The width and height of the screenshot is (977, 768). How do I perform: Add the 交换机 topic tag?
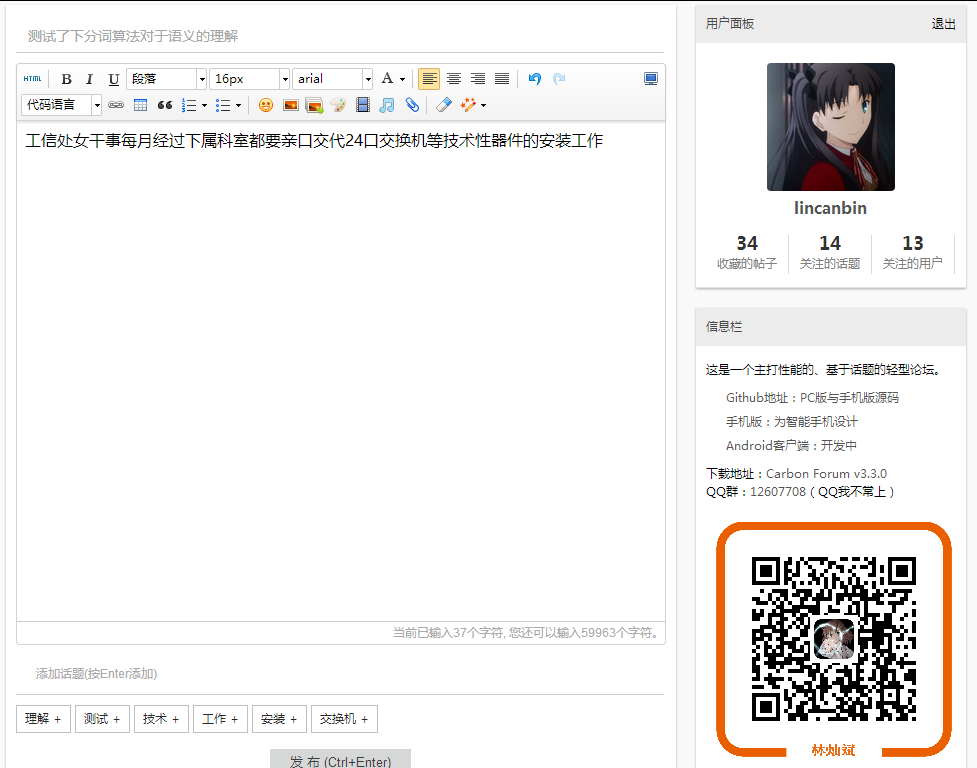(x=344, y=719)
